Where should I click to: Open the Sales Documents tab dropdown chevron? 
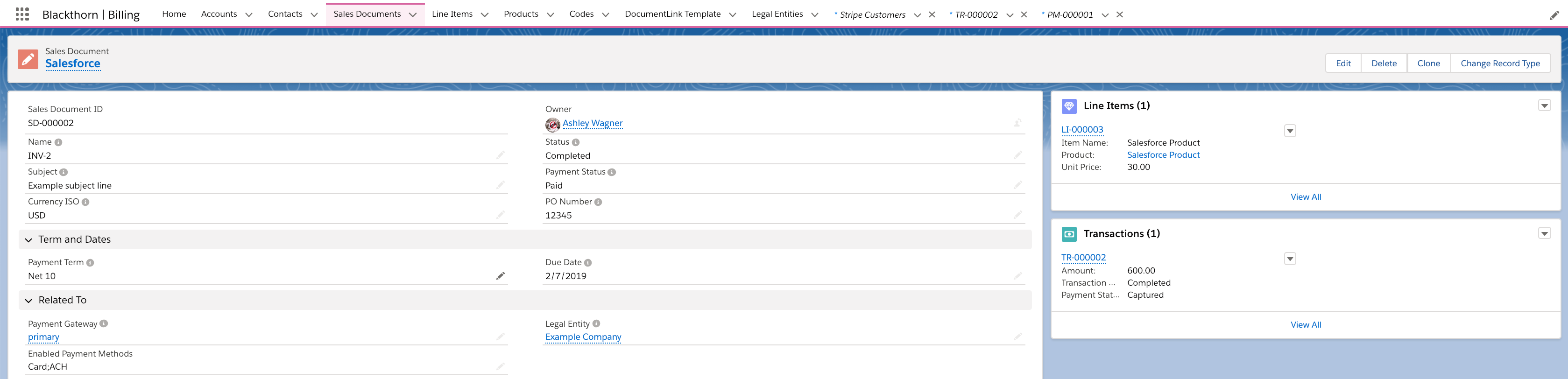(x=413, y=15)
